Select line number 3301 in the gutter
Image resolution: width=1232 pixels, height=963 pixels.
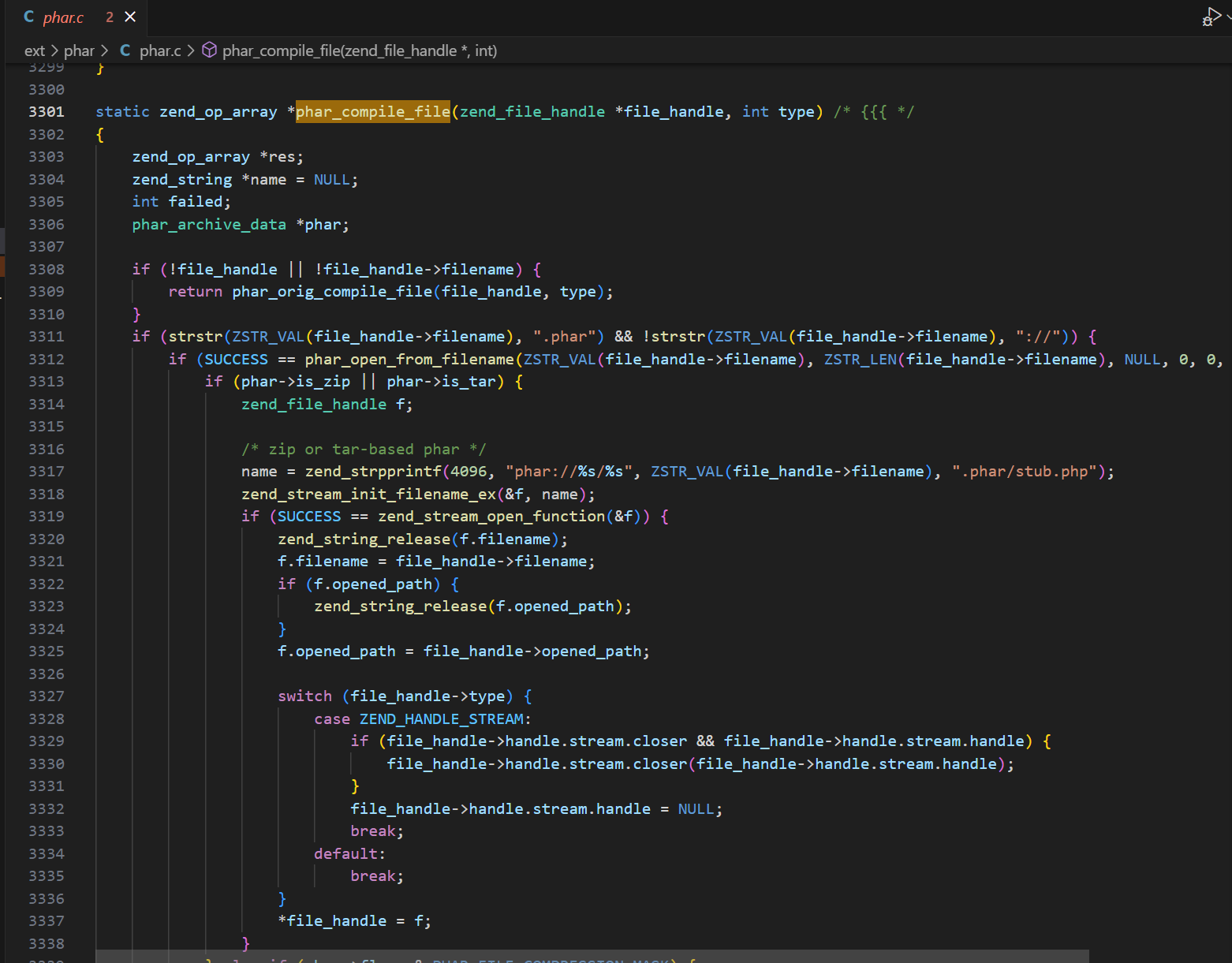pyautogui.click(x=47, y=112)
